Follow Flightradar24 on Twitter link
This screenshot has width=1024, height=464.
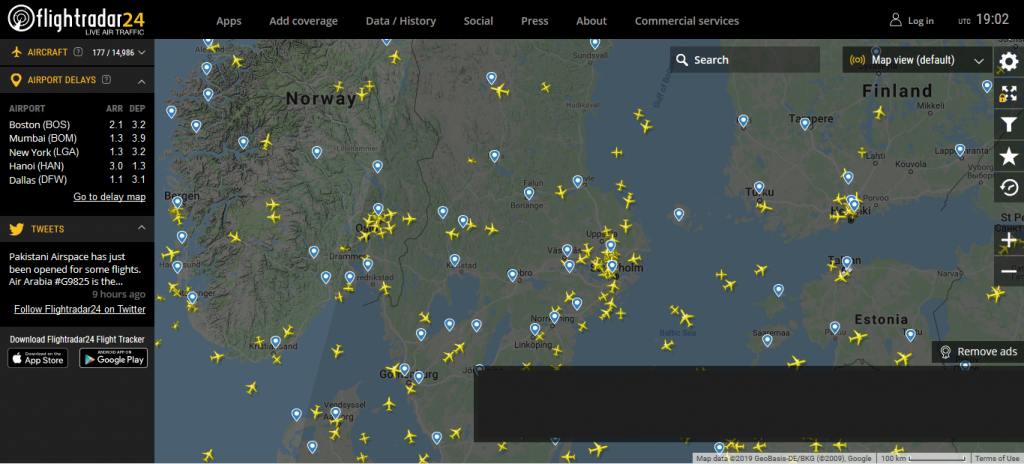pos(79,309)
